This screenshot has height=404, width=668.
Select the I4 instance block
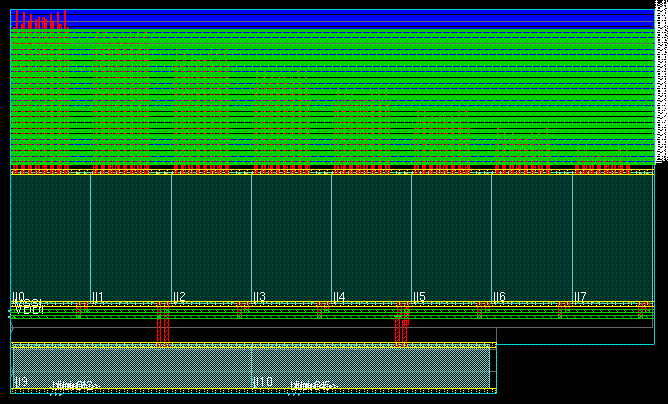click(371, 238)
